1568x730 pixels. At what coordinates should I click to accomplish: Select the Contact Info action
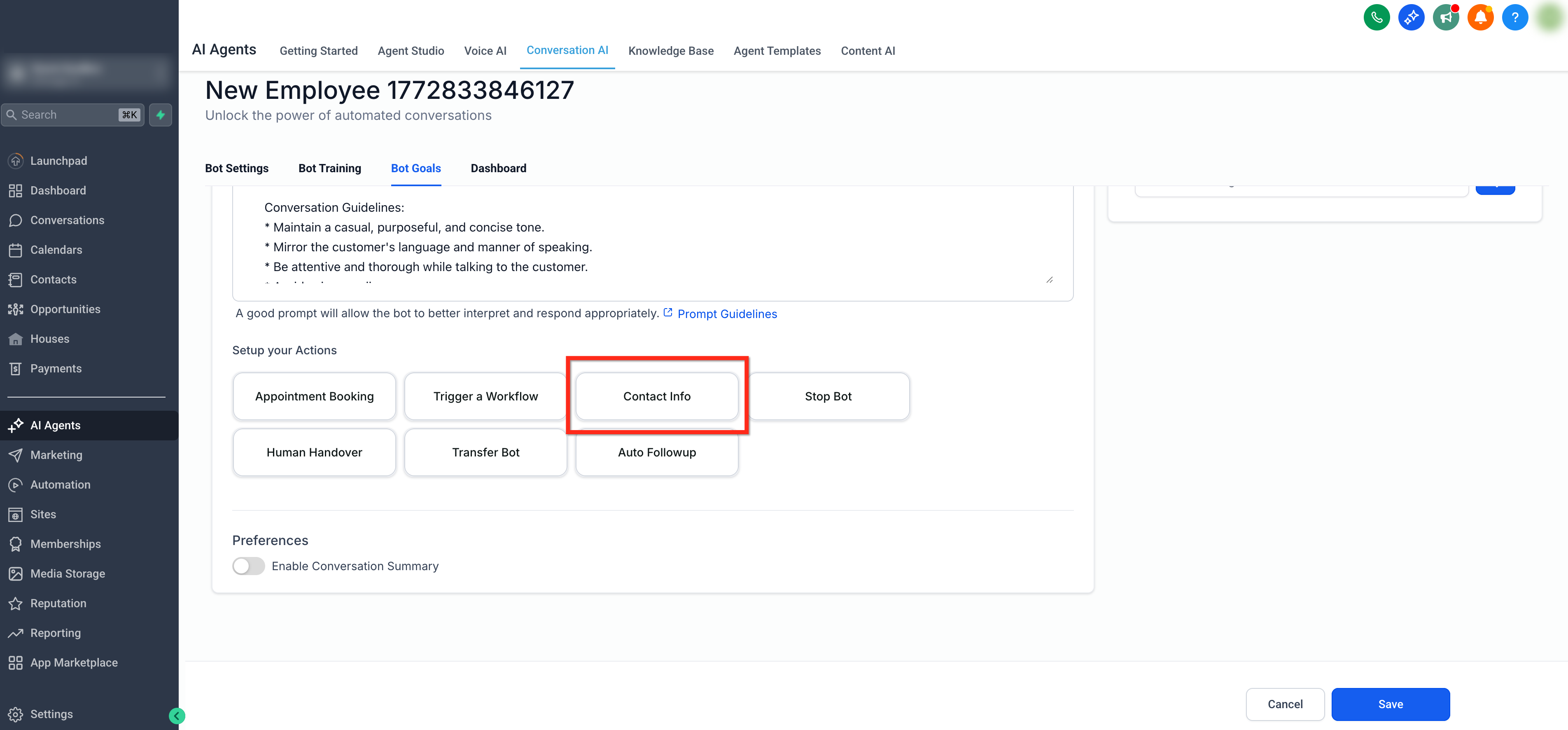tap(656, 396)
